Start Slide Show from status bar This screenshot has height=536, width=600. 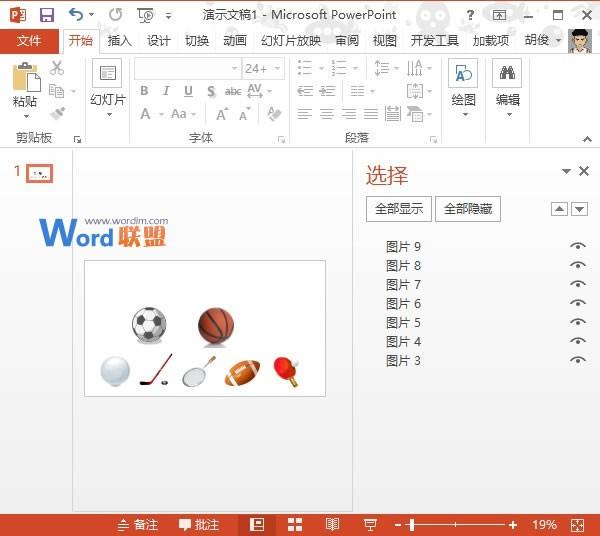[370, 525]
